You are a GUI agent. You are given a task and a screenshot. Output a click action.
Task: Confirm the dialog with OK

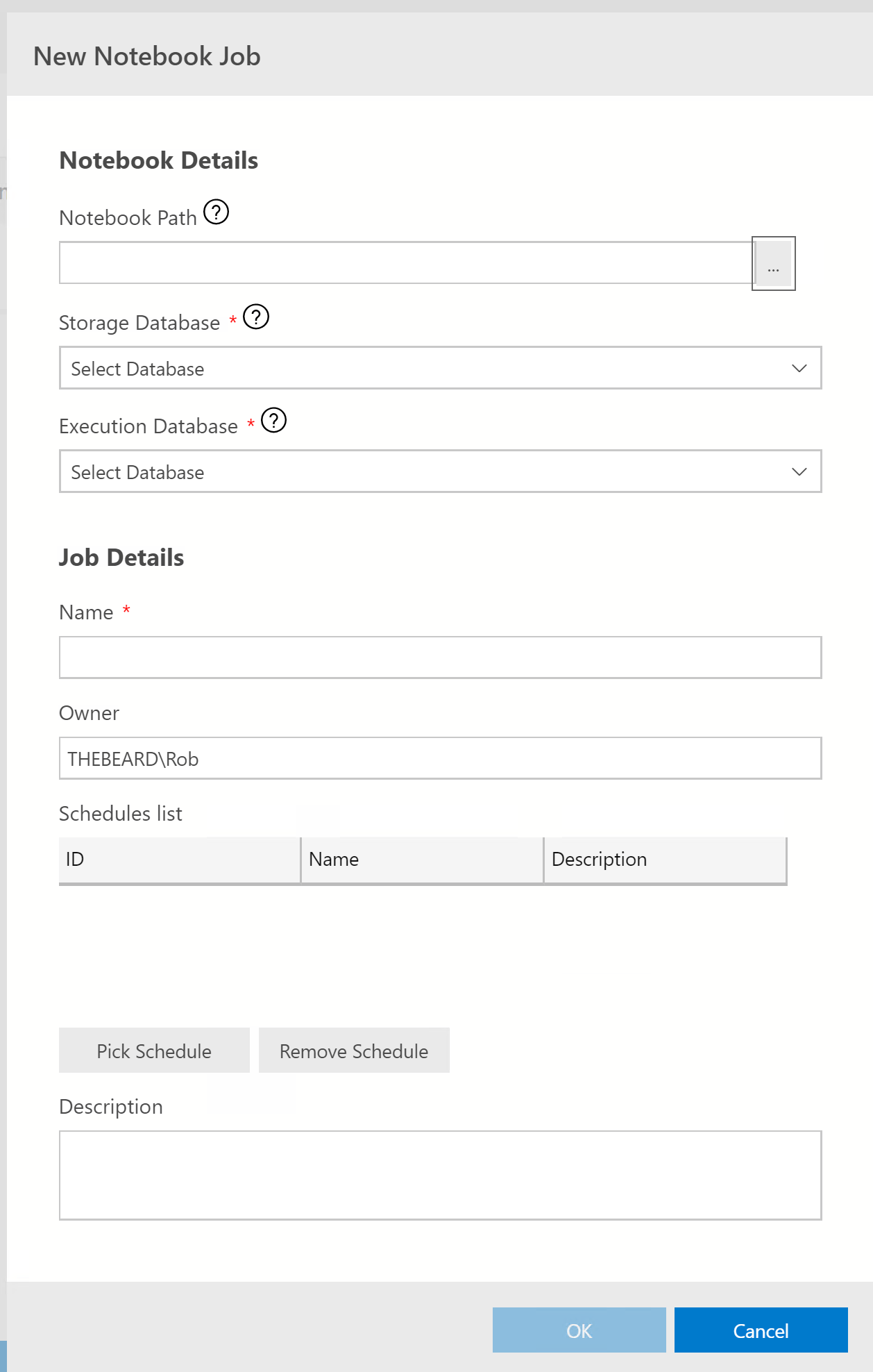click(579, 1330)
